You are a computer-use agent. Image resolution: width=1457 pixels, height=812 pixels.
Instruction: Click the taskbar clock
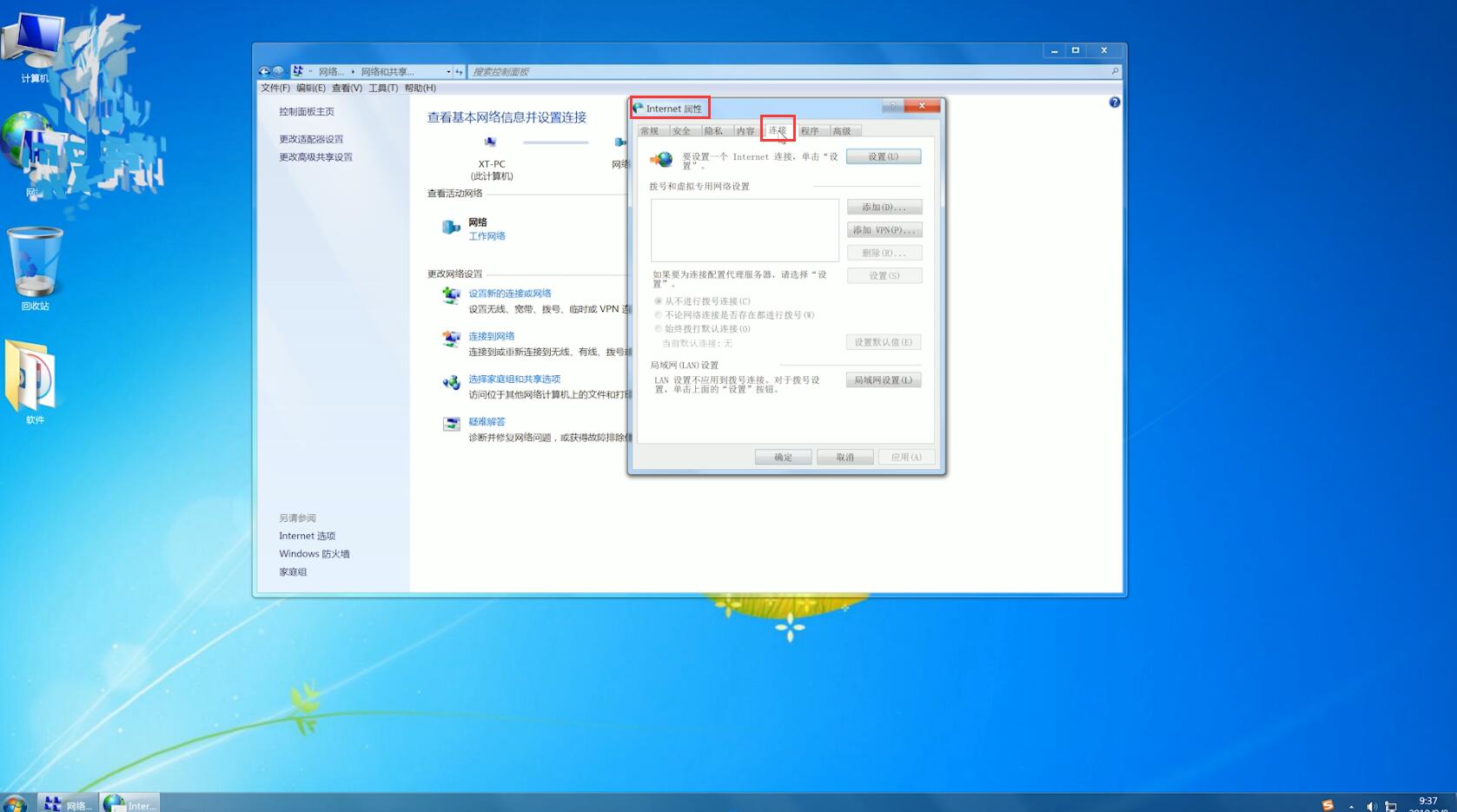(1428, 804)
